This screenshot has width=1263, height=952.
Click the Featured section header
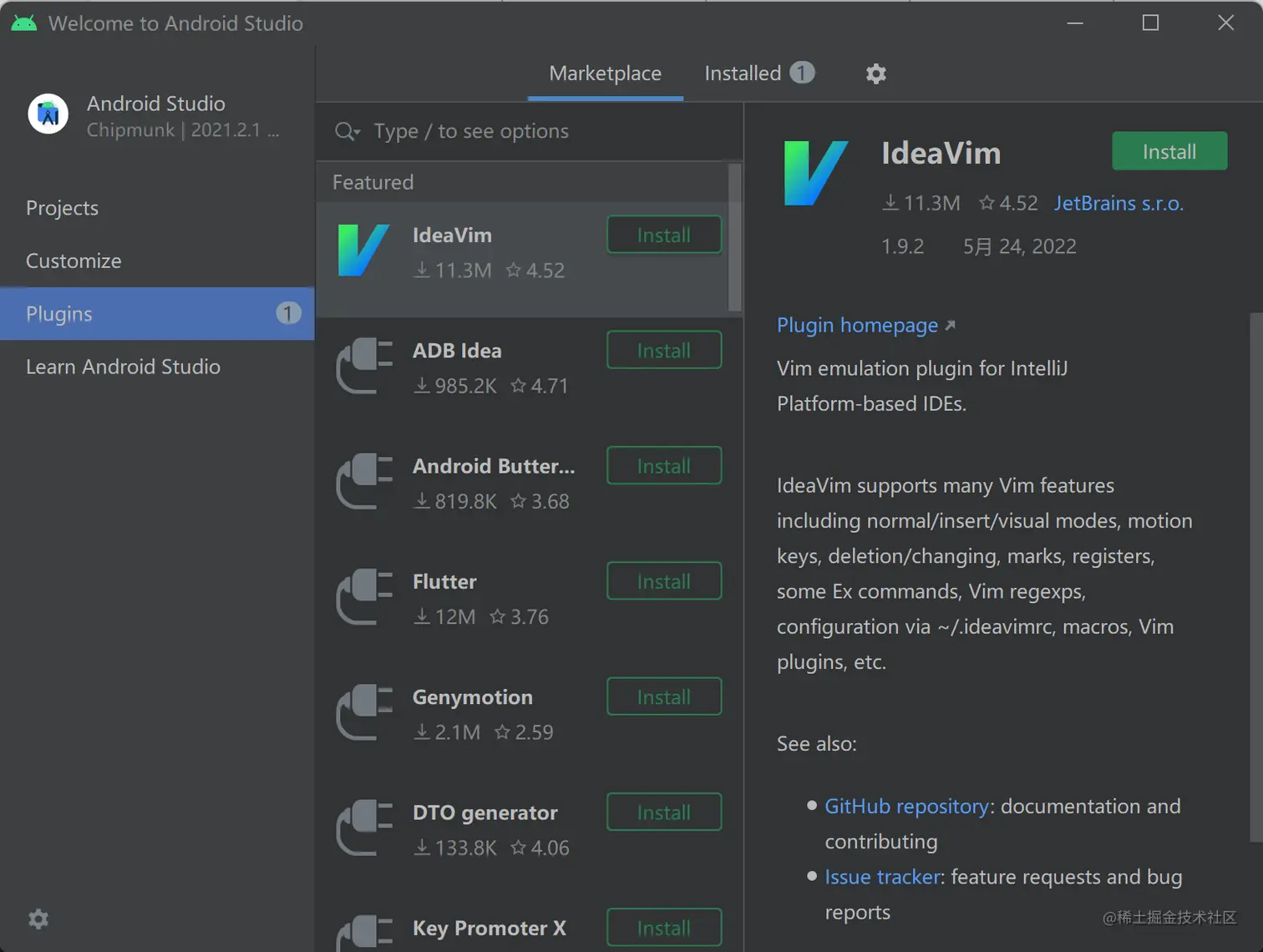coord(373,182)
